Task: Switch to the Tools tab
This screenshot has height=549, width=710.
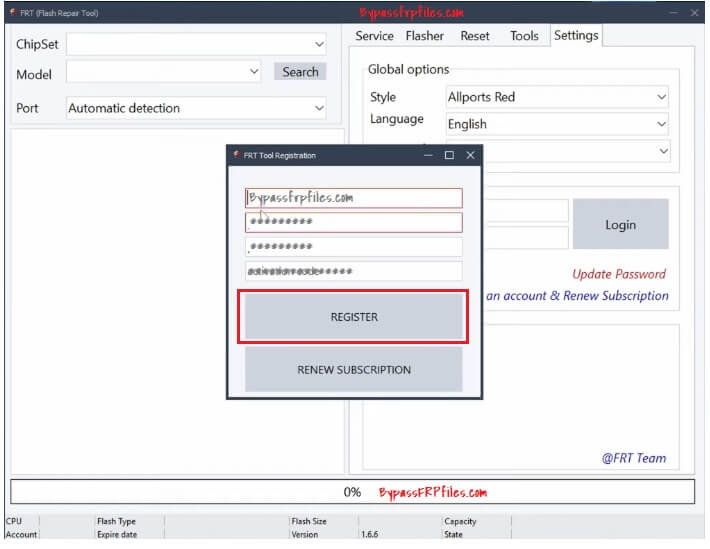Action: [x=524, y=36]
